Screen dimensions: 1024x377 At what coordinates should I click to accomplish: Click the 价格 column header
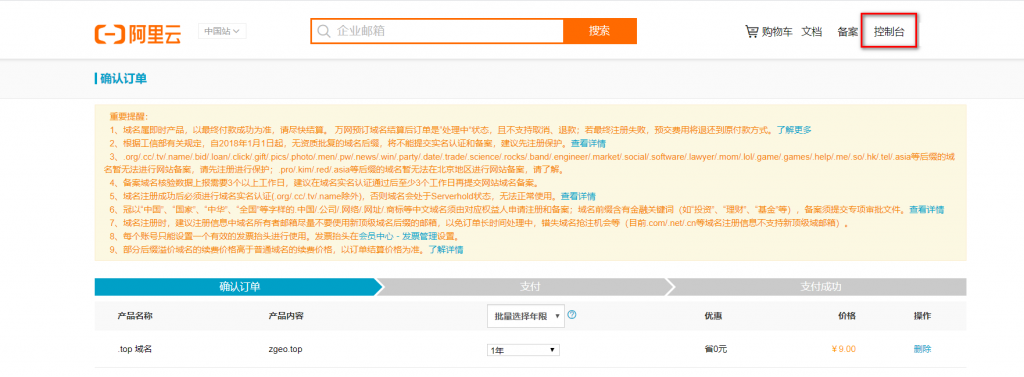point(847,316)
